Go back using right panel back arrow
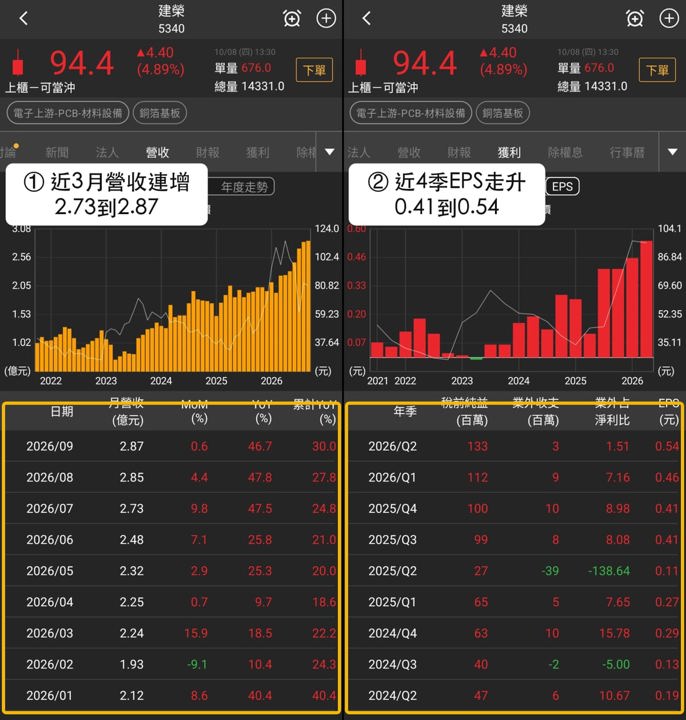The height and width of the screenshot is (720, 686). click(366, 18)
